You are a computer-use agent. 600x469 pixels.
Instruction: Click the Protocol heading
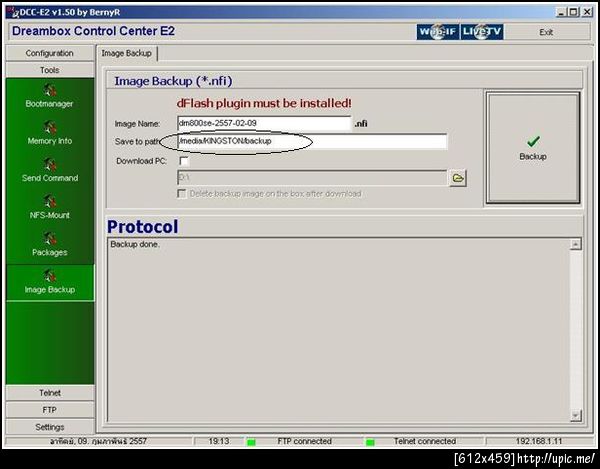[x=143, y=226]
